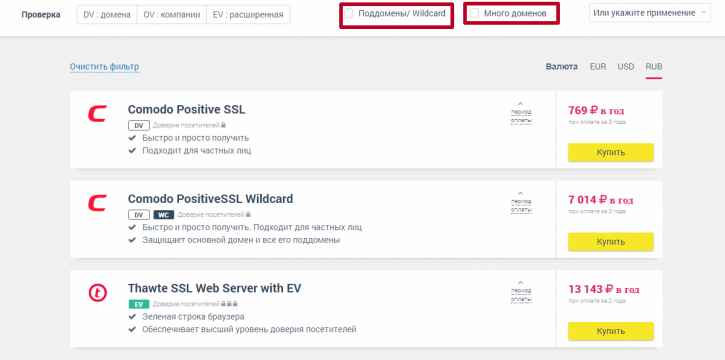Viewport: 725px width, 360px height.
Task: Click the 7 014 ₽ в год price
Action: [x=601, y=201]
